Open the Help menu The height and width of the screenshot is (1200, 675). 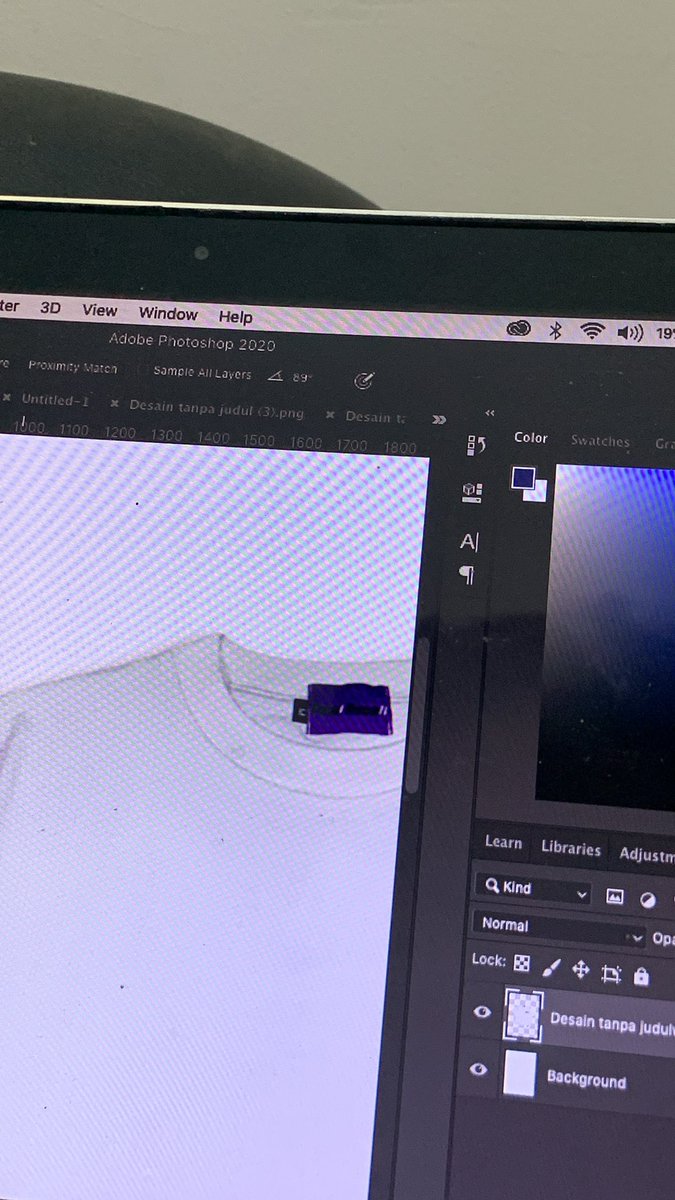[x=235, y=317]
